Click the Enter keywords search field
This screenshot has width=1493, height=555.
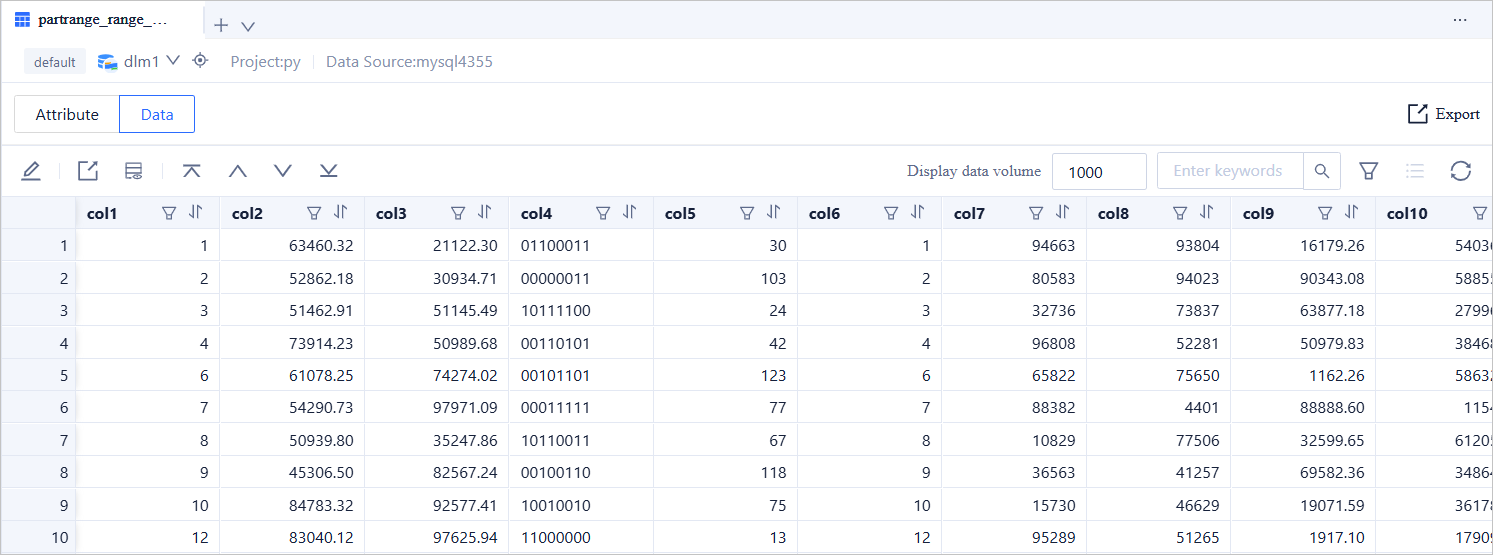point(1229,171)
